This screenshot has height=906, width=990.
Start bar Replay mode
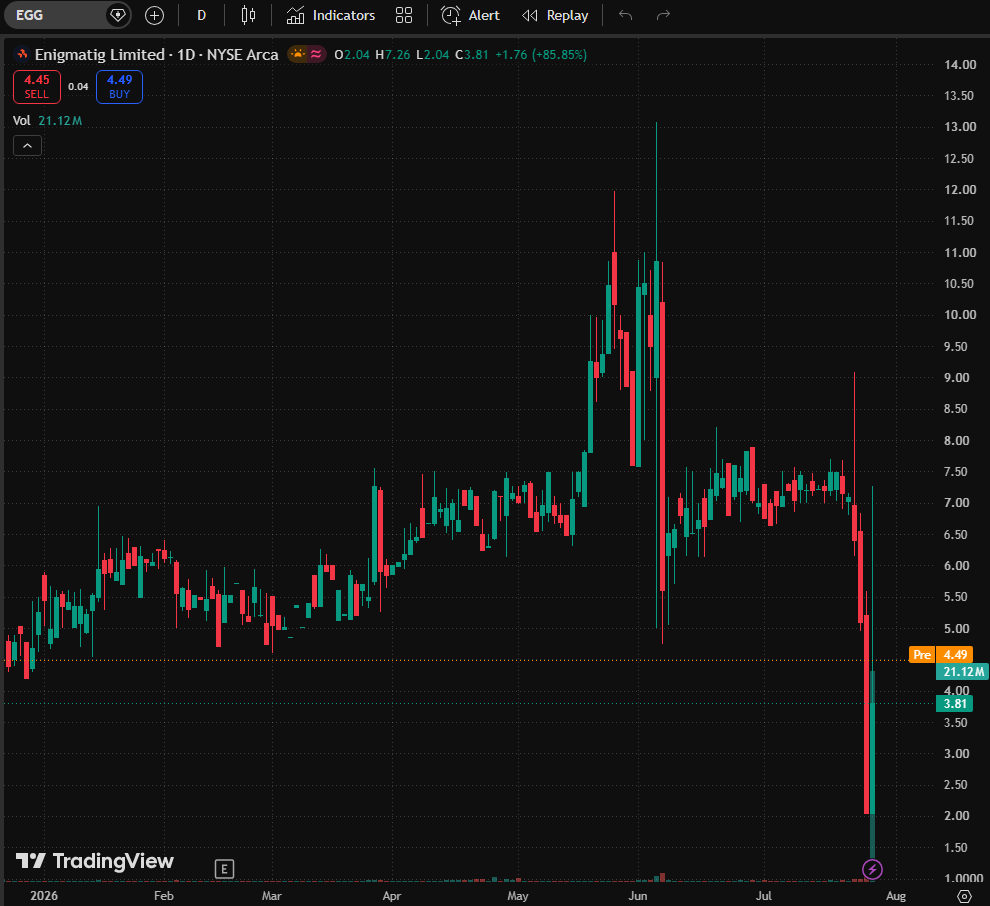(555, 15)
